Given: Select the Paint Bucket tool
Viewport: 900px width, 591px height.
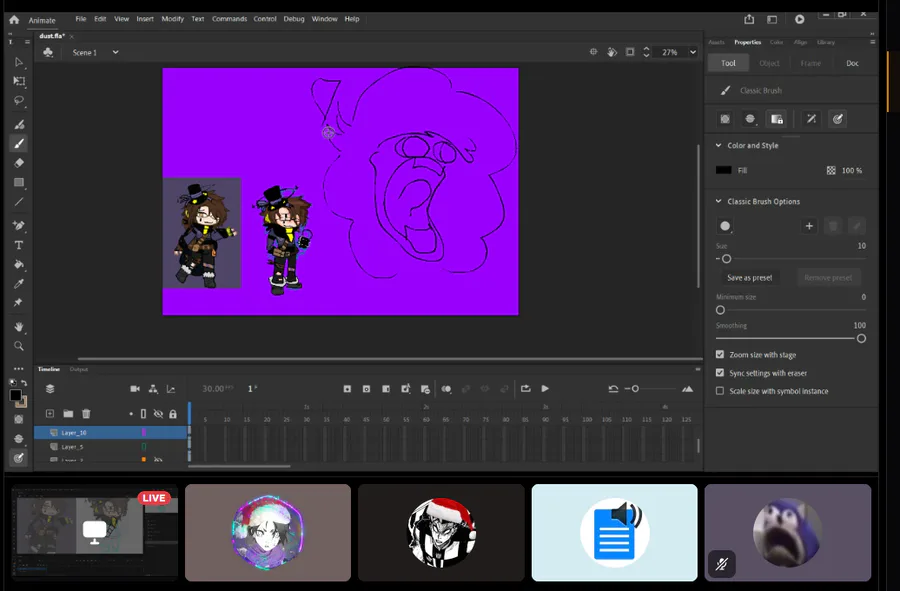Looking at the screenshot, I should (x=18, y=265).
